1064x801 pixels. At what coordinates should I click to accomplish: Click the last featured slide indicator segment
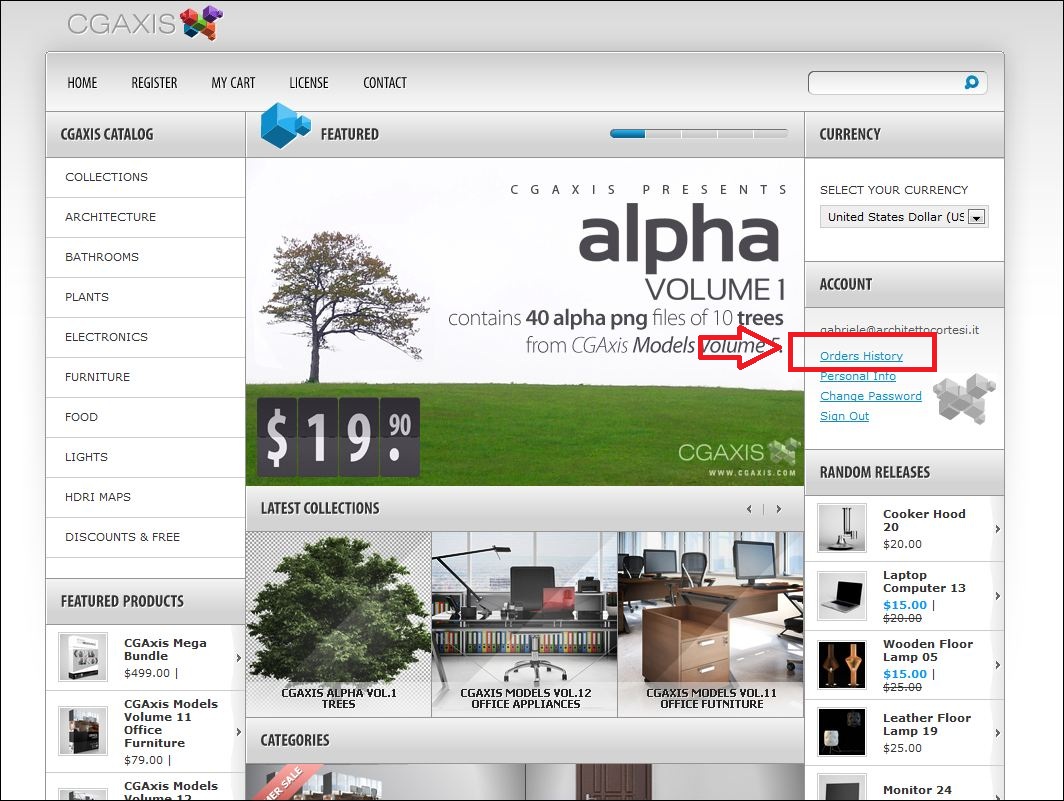771,134
